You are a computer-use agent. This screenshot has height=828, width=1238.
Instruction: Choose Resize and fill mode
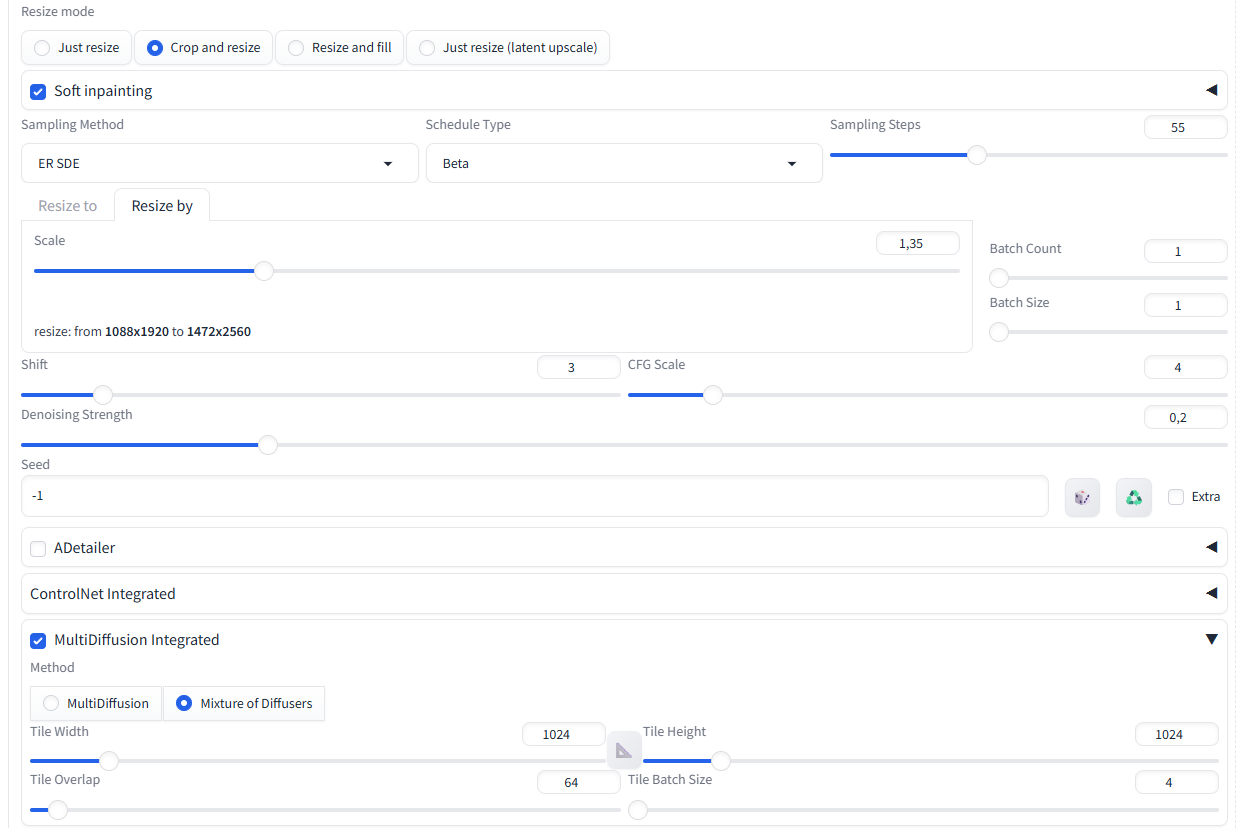click(339, 47)
